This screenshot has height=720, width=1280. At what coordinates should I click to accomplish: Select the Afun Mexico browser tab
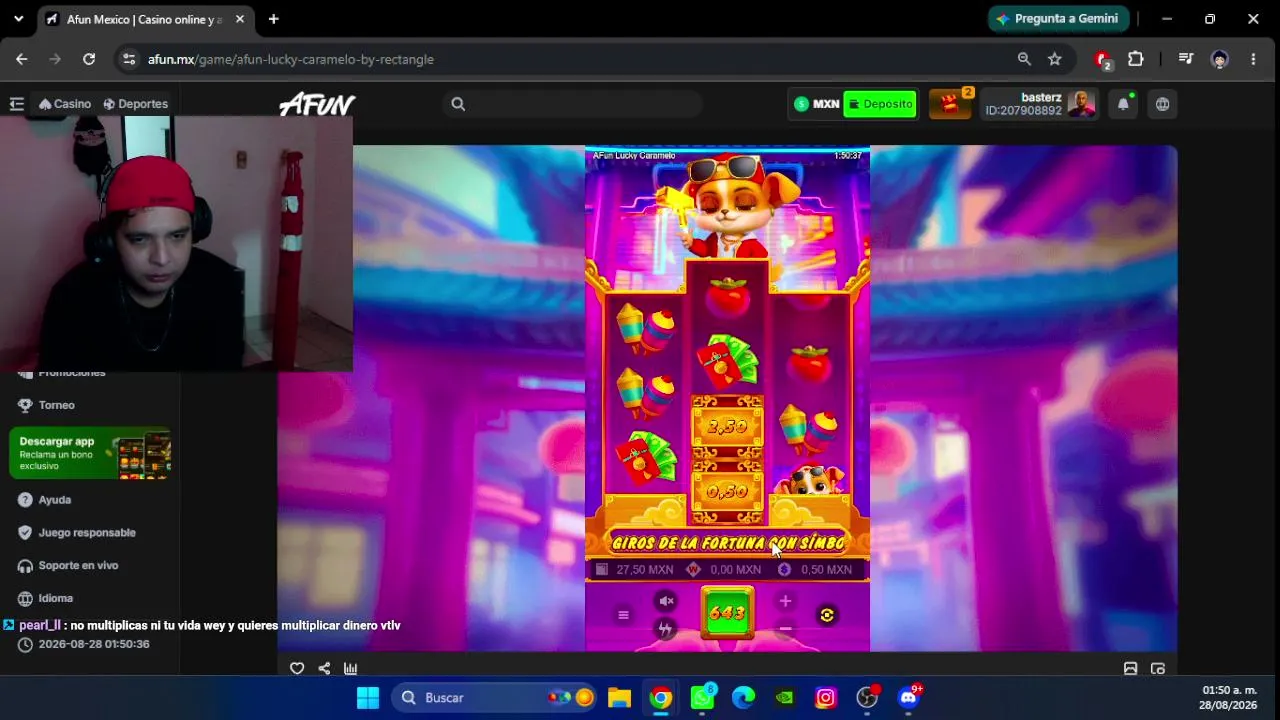[x=143, y=19]
